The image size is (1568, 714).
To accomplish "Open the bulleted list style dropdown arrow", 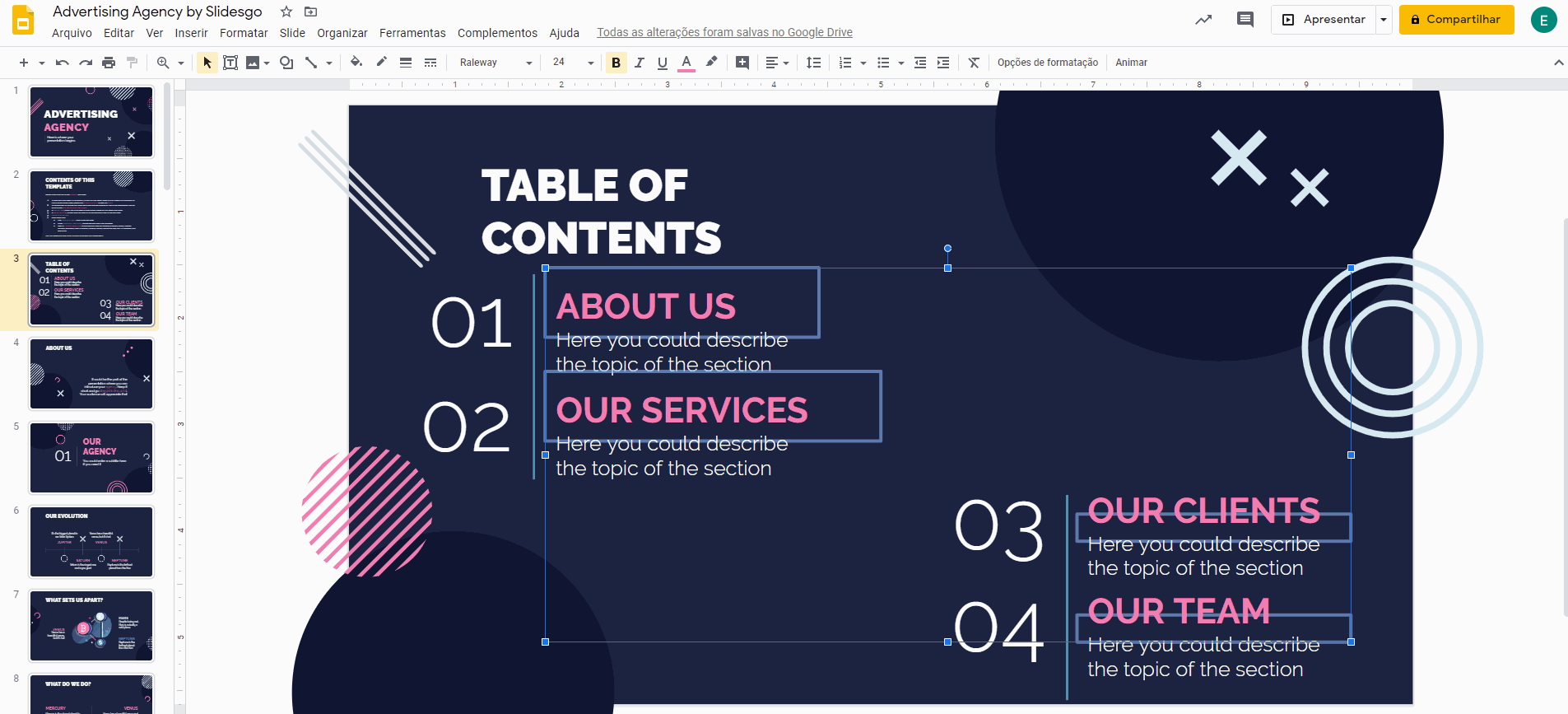I will tap(901, 63).
